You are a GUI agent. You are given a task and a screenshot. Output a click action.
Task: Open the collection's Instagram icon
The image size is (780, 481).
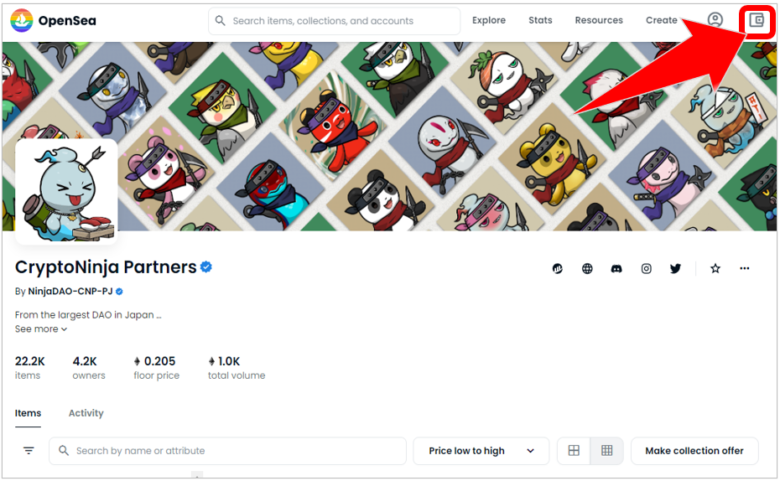[646, 269]
